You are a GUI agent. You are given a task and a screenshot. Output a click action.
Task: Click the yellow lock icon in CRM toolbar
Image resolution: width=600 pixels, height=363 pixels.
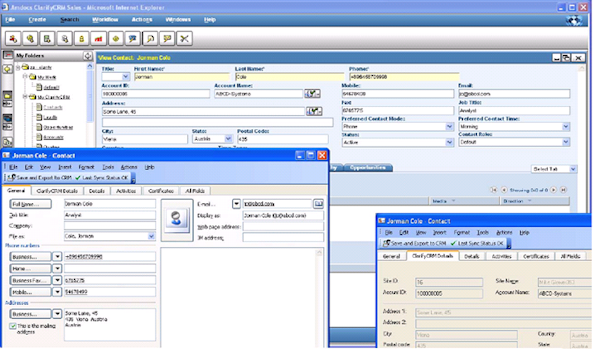point(82,39)
